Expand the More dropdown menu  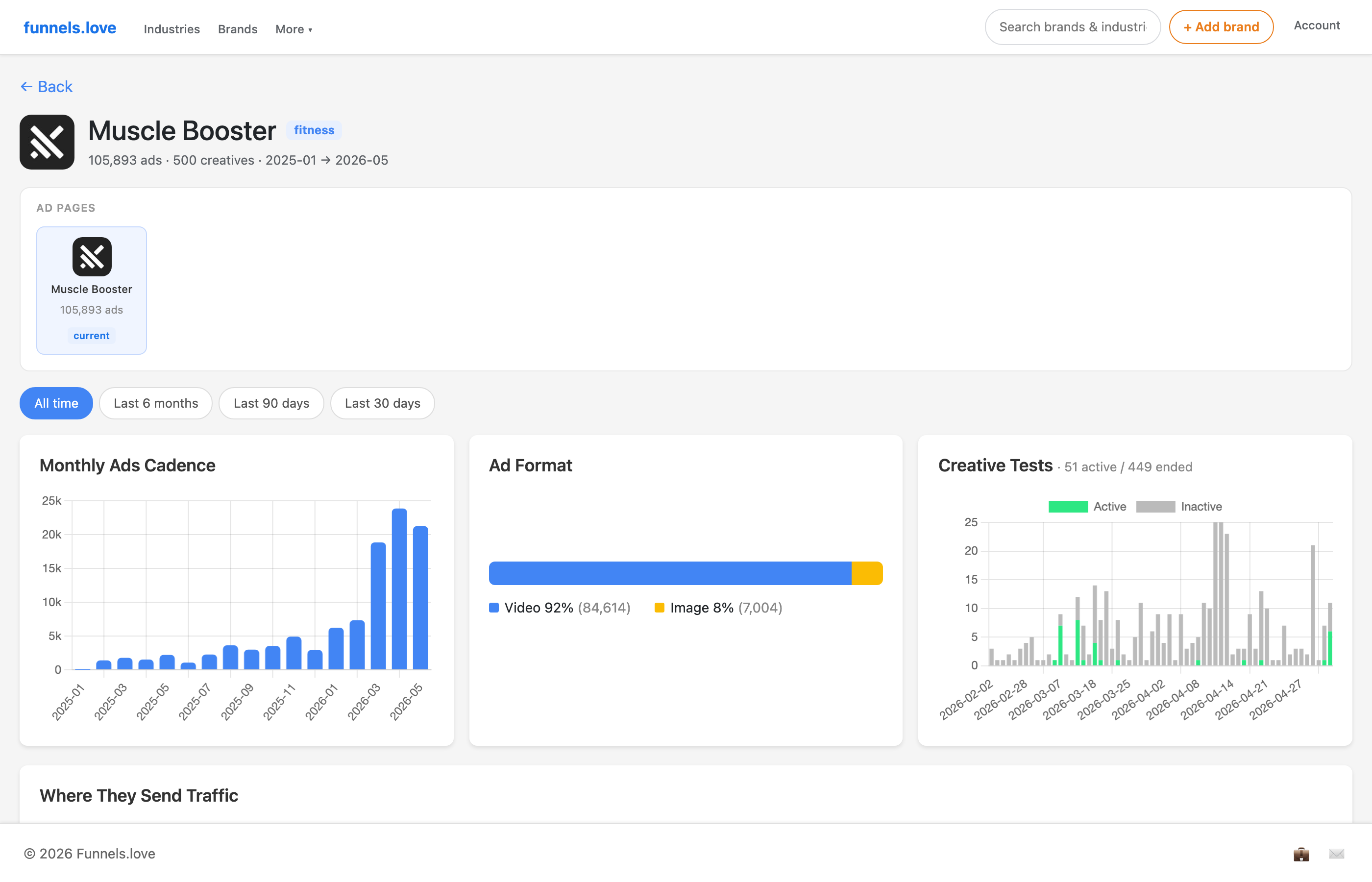click(x=294, y=29)
